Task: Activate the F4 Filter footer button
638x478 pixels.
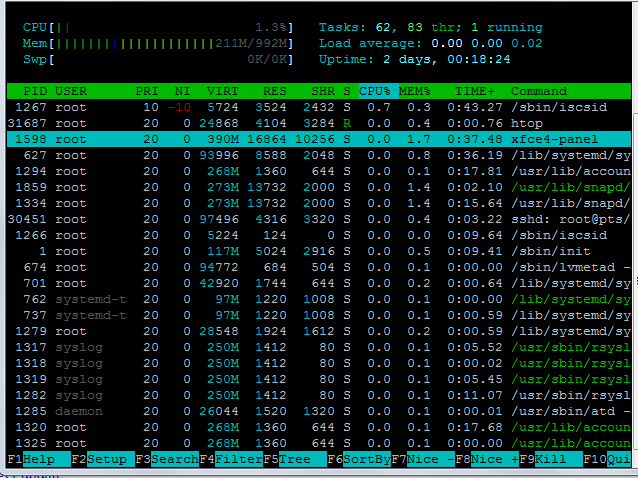Action: pos(231,459)
